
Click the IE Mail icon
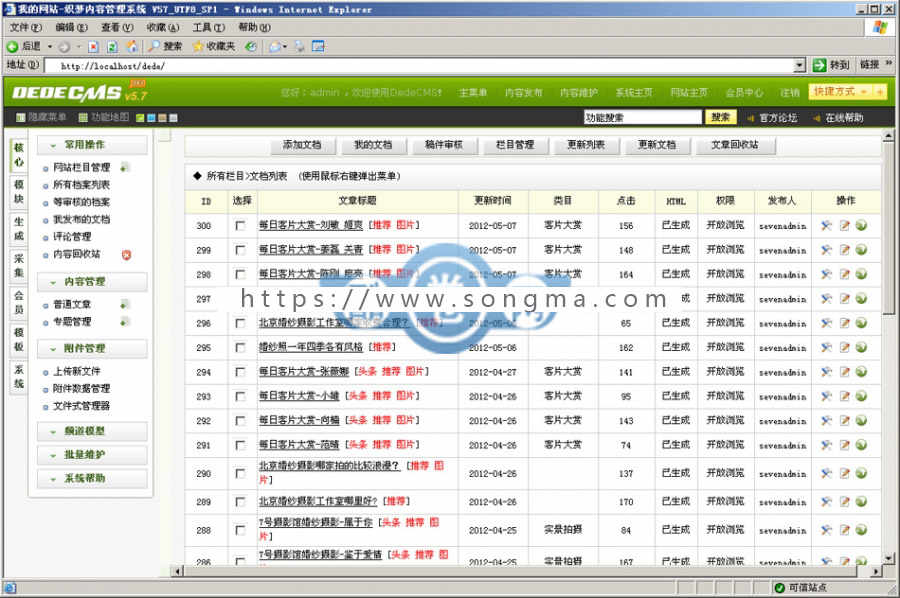pyautogui.click(x=276, y=46)
